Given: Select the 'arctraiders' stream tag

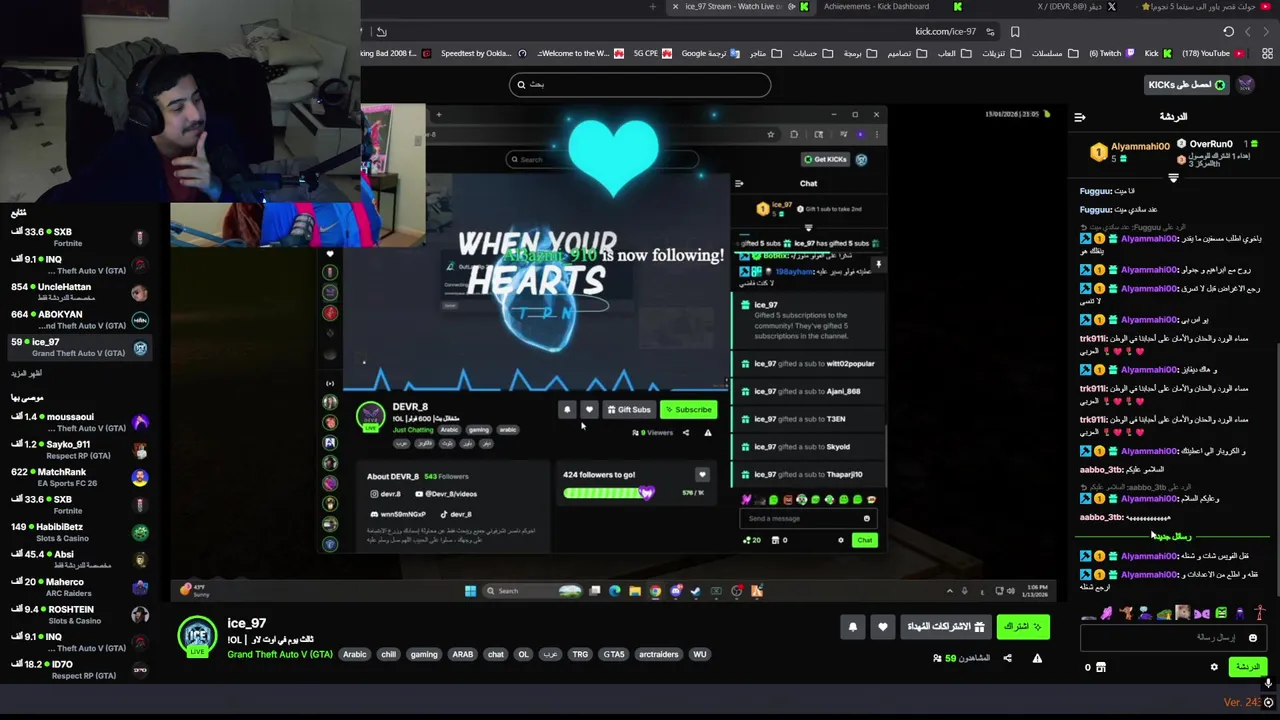Looking at the screenshot, I should [x=658, y=654].
